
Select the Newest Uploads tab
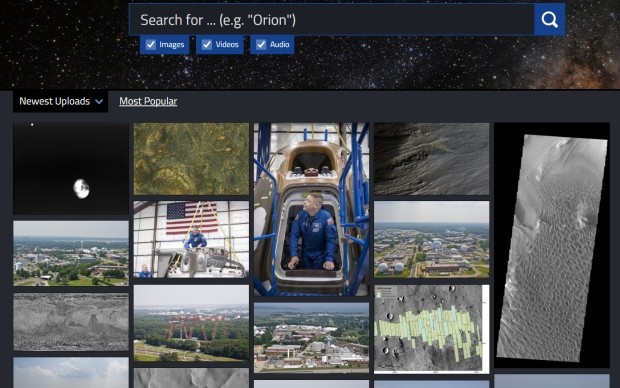click(x=60, y=101)
